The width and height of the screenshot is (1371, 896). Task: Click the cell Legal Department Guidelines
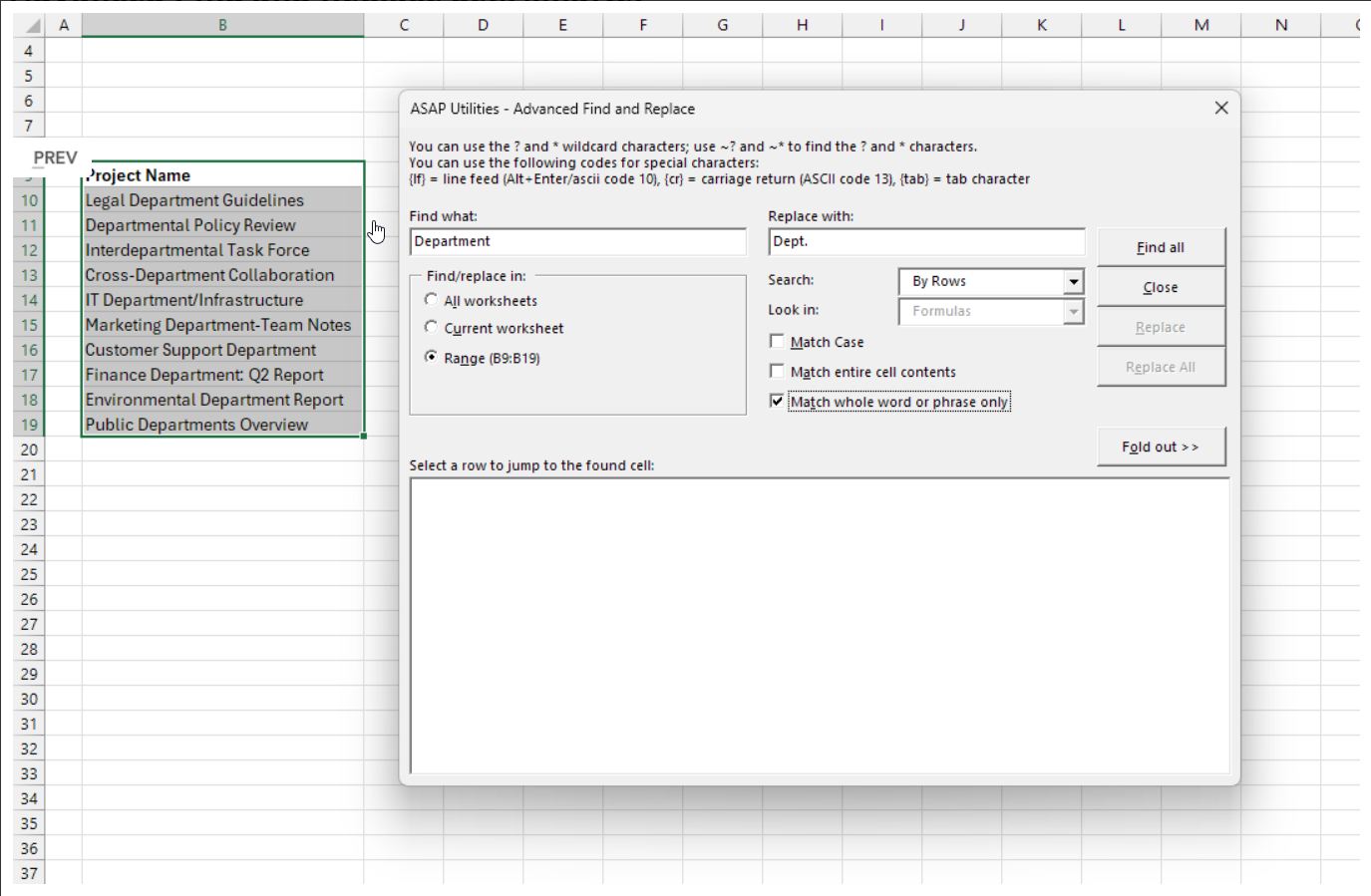194,200
